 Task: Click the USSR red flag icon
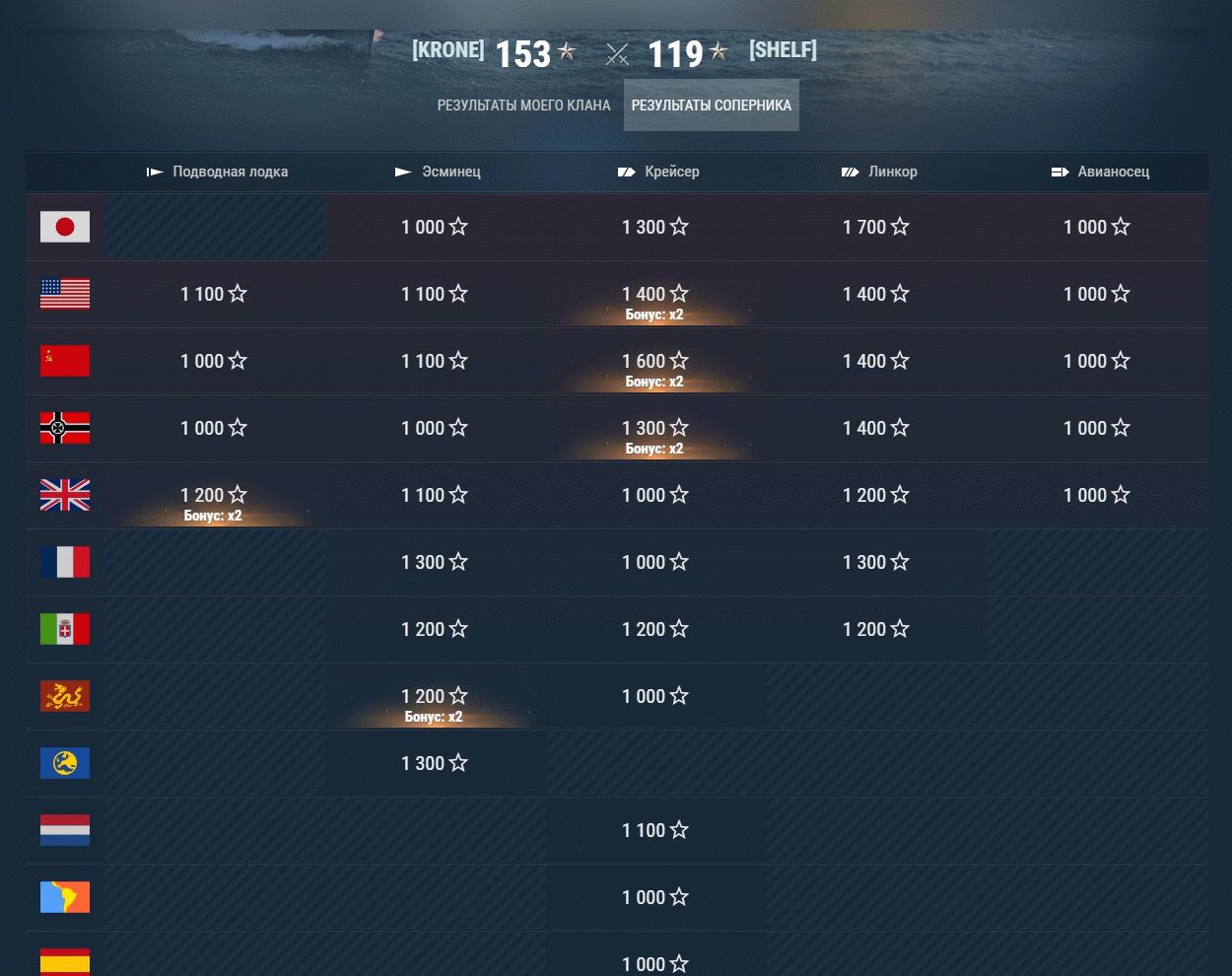(65, 361)
